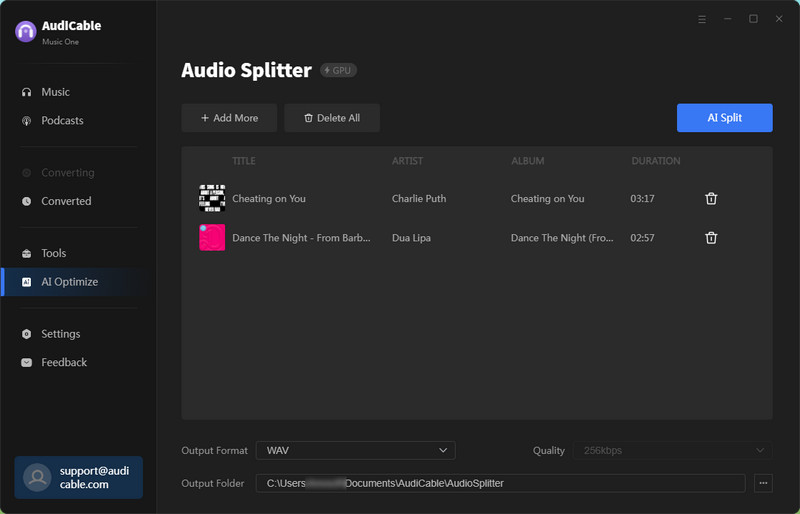The image size is (800, 514).
Task: Open the support@audicable.com account panel
Action: pos(79,477)
